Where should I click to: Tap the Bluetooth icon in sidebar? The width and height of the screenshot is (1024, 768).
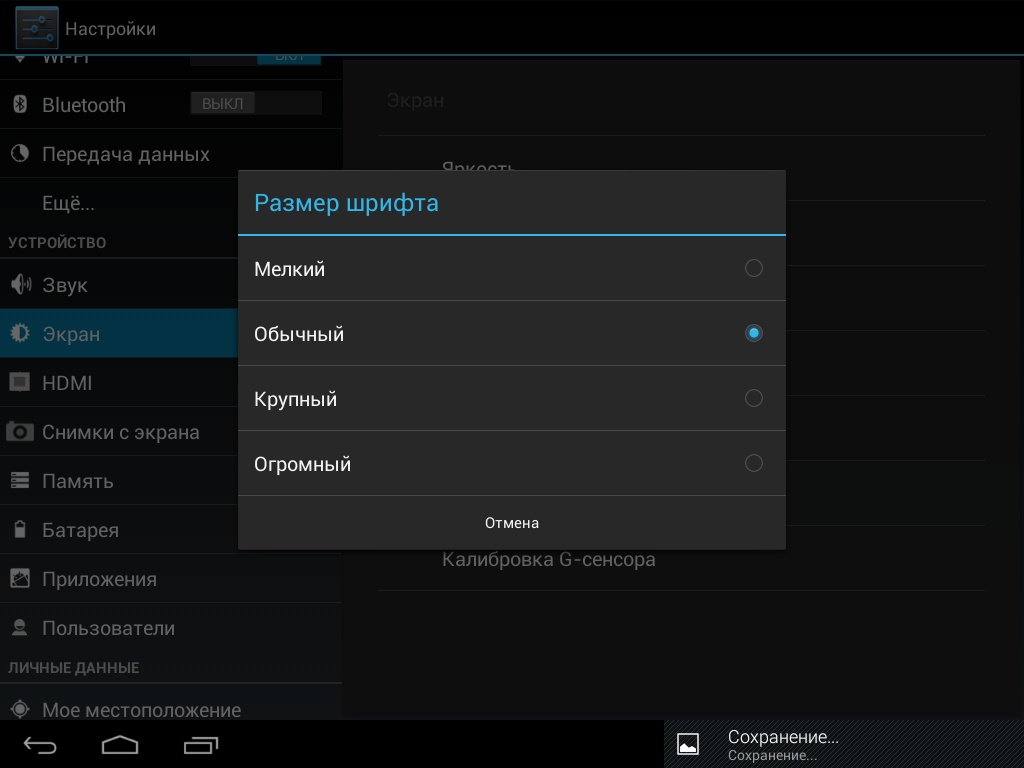(20, 105)
